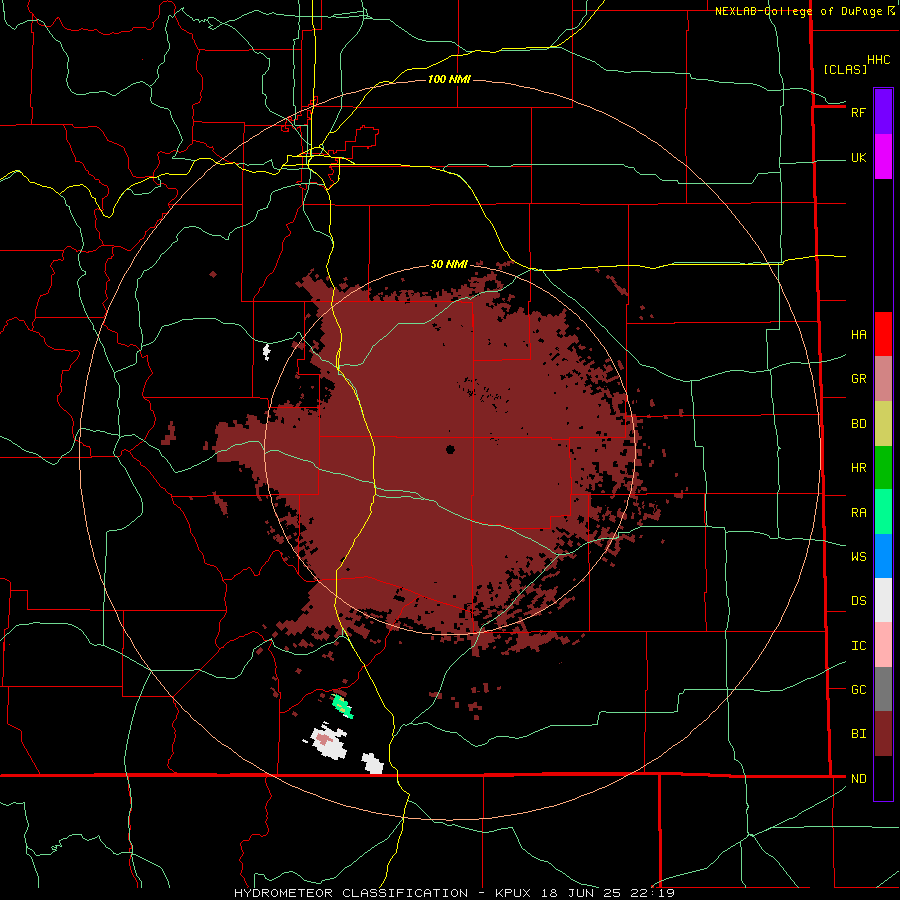The width and height of the screenshot is (900, 900).
Task: Click the magenta UK color swatch
Action: click(x=883, y=157)
